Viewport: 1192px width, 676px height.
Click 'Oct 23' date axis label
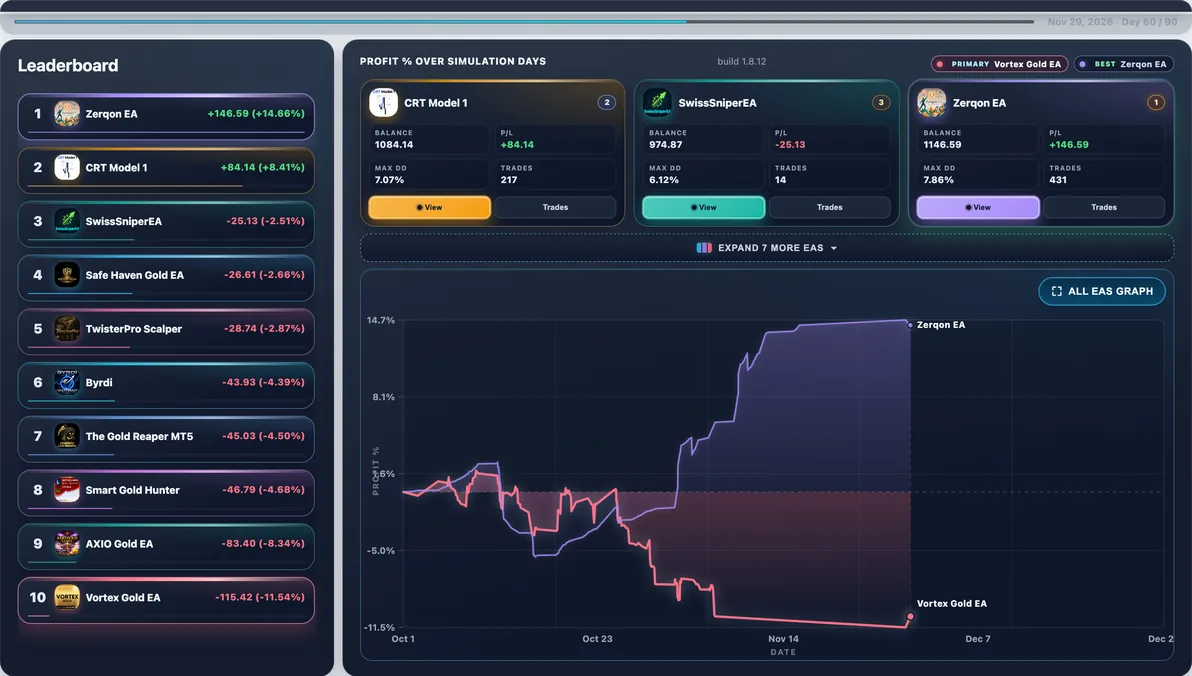click(597, 639)
